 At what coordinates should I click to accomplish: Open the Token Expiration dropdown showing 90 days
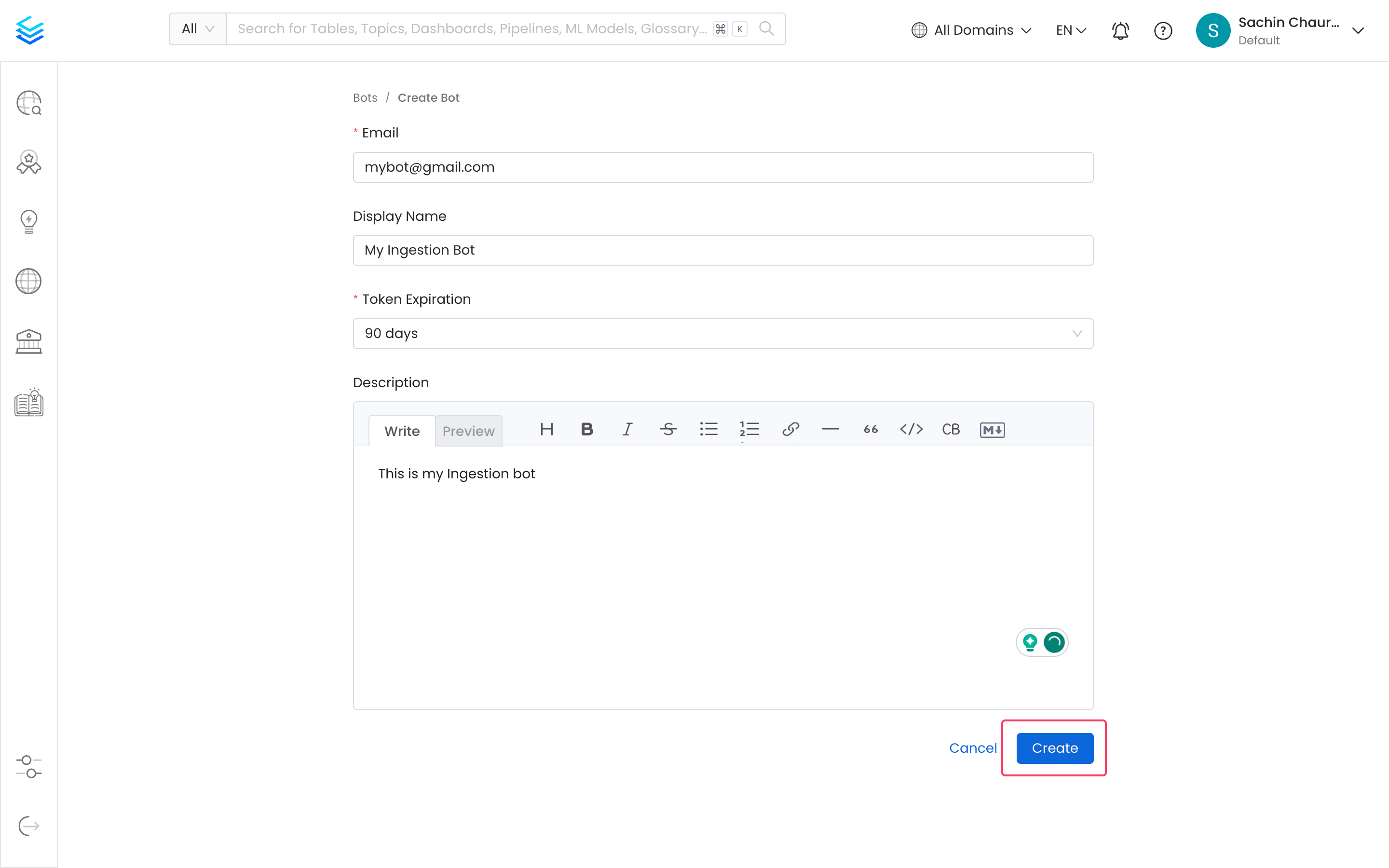coord(722,333)
